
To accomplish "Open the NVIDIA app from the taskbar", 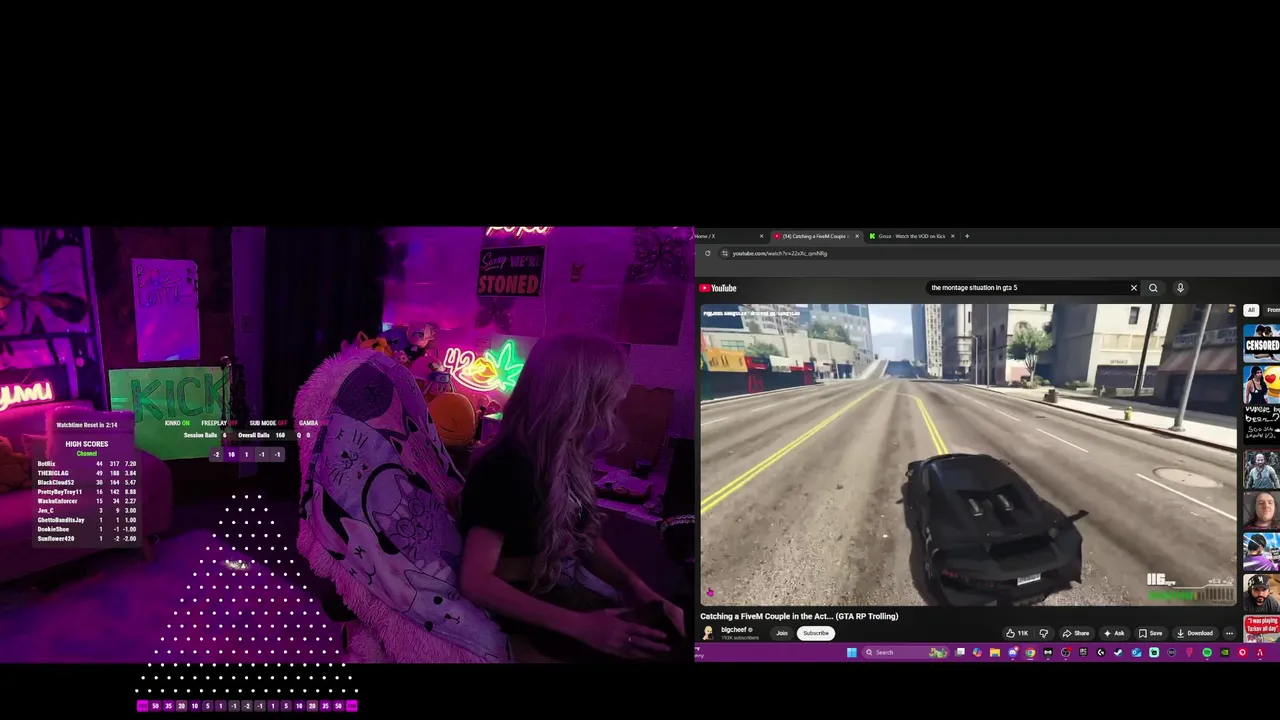I will point(1225,653).
